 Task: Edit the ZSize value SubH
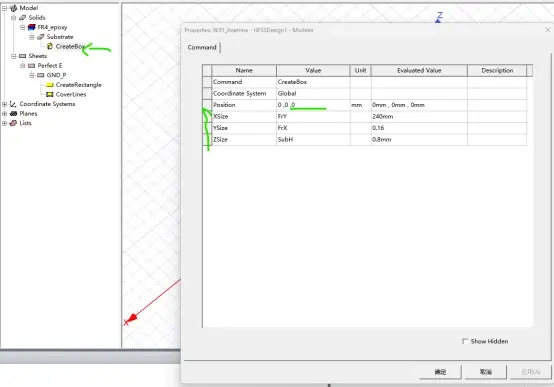pyautogui.click(x=313, y=140)
